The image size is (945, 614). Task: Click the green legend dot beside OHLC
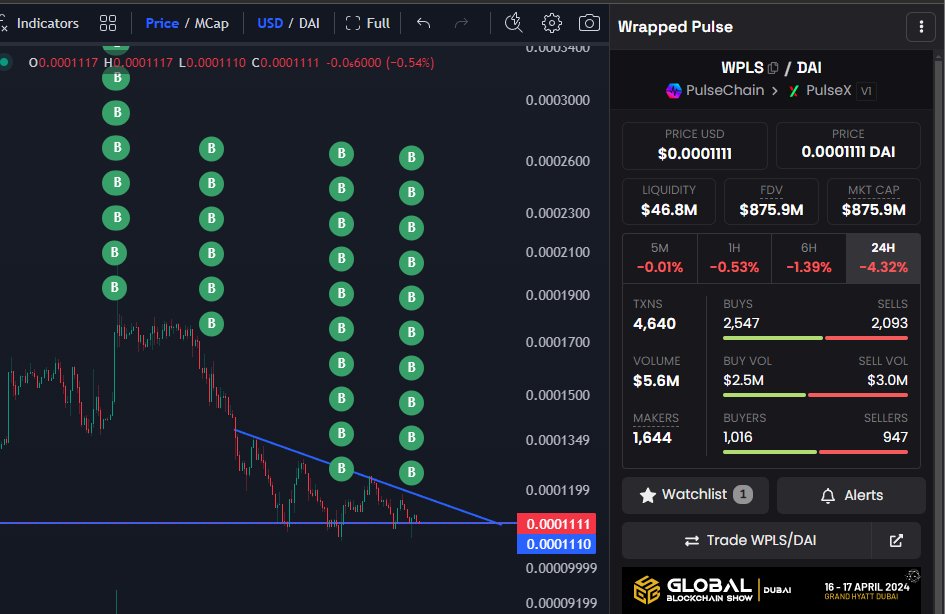tap(4, 62)
